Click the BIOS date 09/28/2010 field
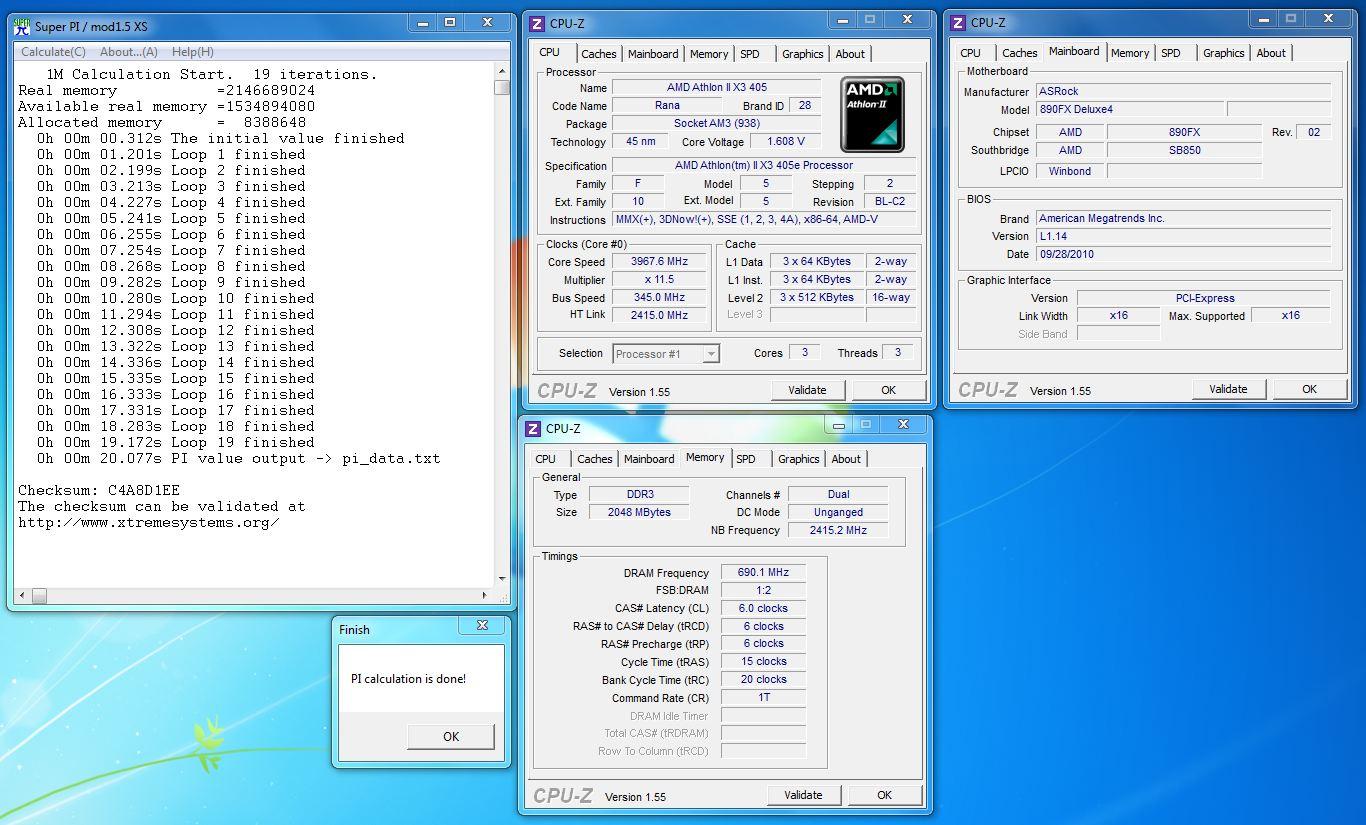This screenshot has width=1366, height=825. pyautogui.click(x=1183, y=254)
